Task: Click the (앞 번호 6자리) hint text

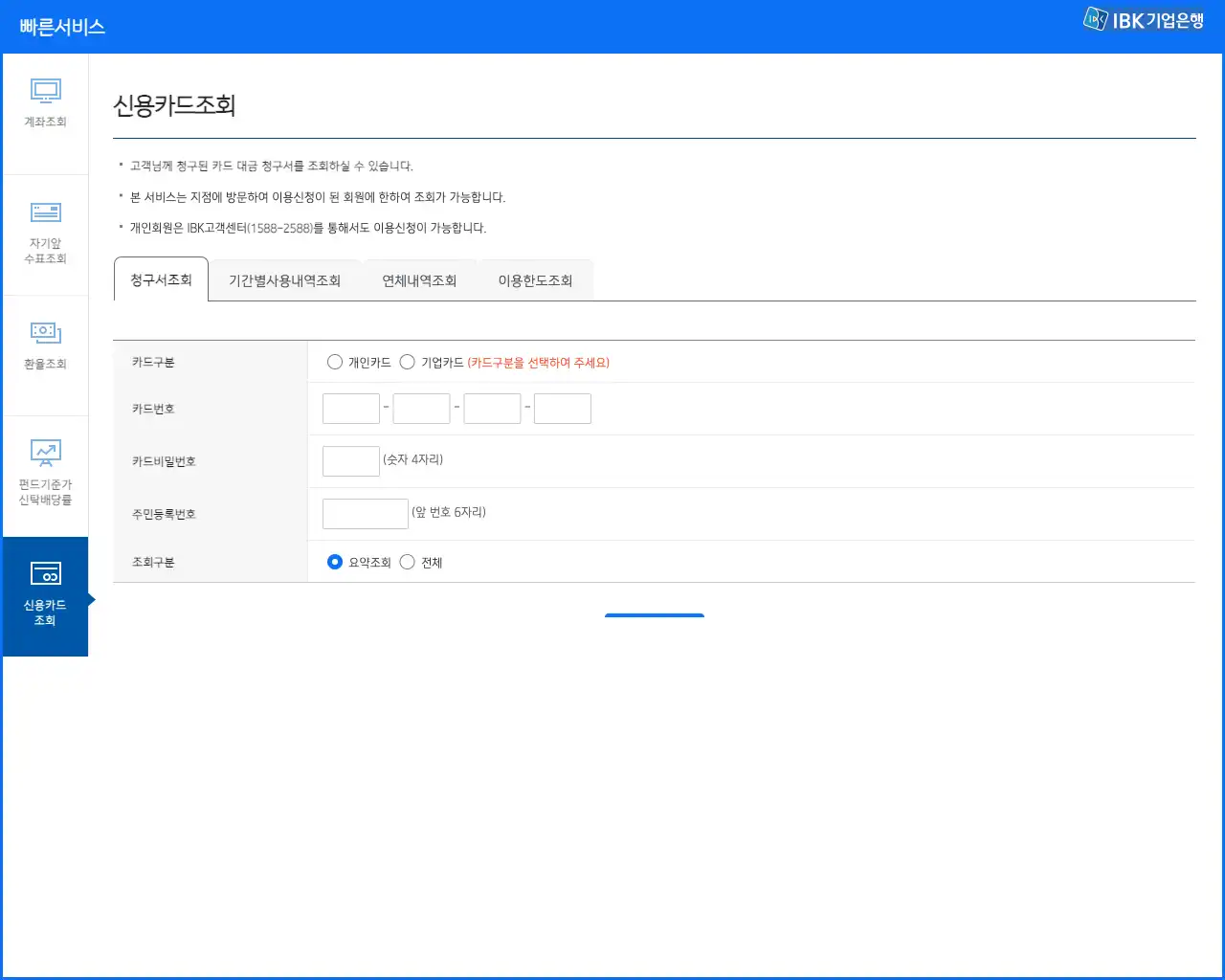Action: click(x=449, y=512)
